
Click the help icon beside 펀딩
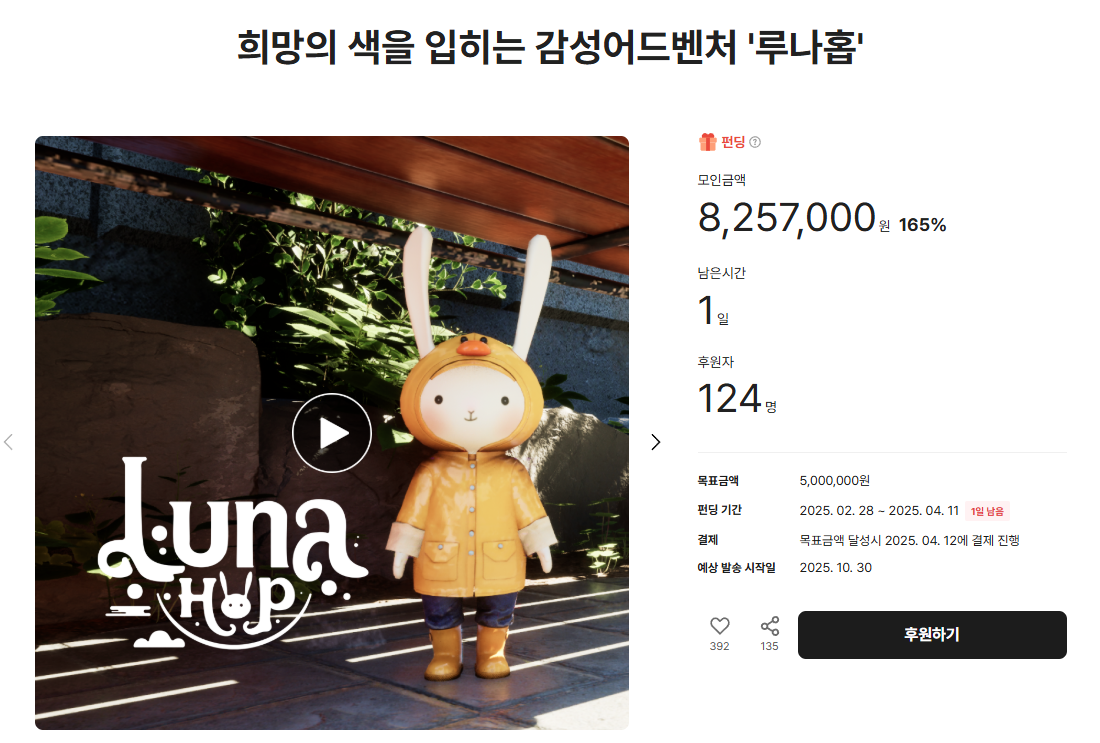pyautogui.click(x=755, y=142)
